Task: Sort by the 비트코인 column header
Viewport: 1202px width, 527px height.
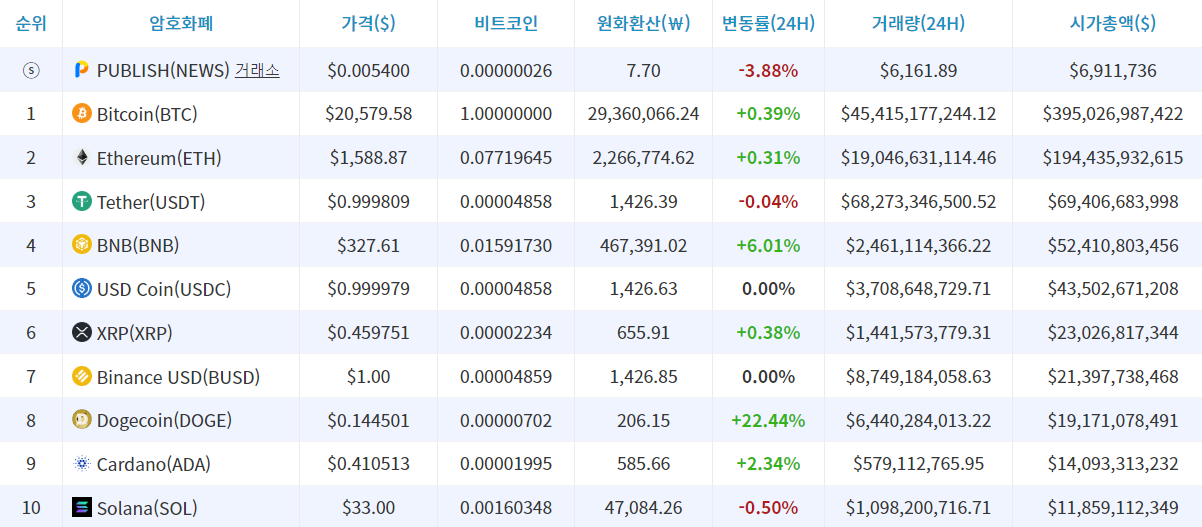Action: click(506, 23)
